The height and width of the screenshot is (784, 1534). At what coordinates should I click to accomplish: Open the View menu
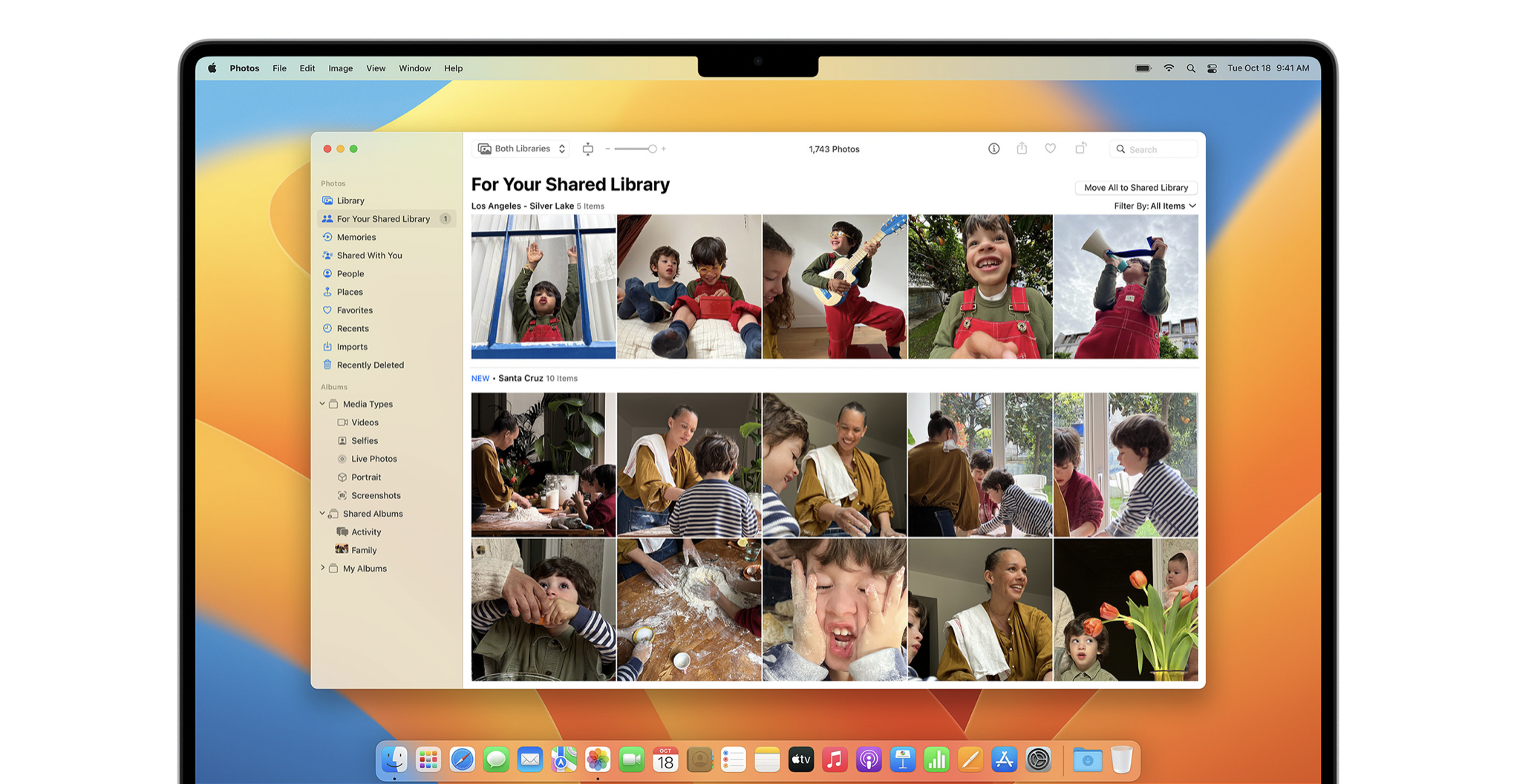pos(376,68)
